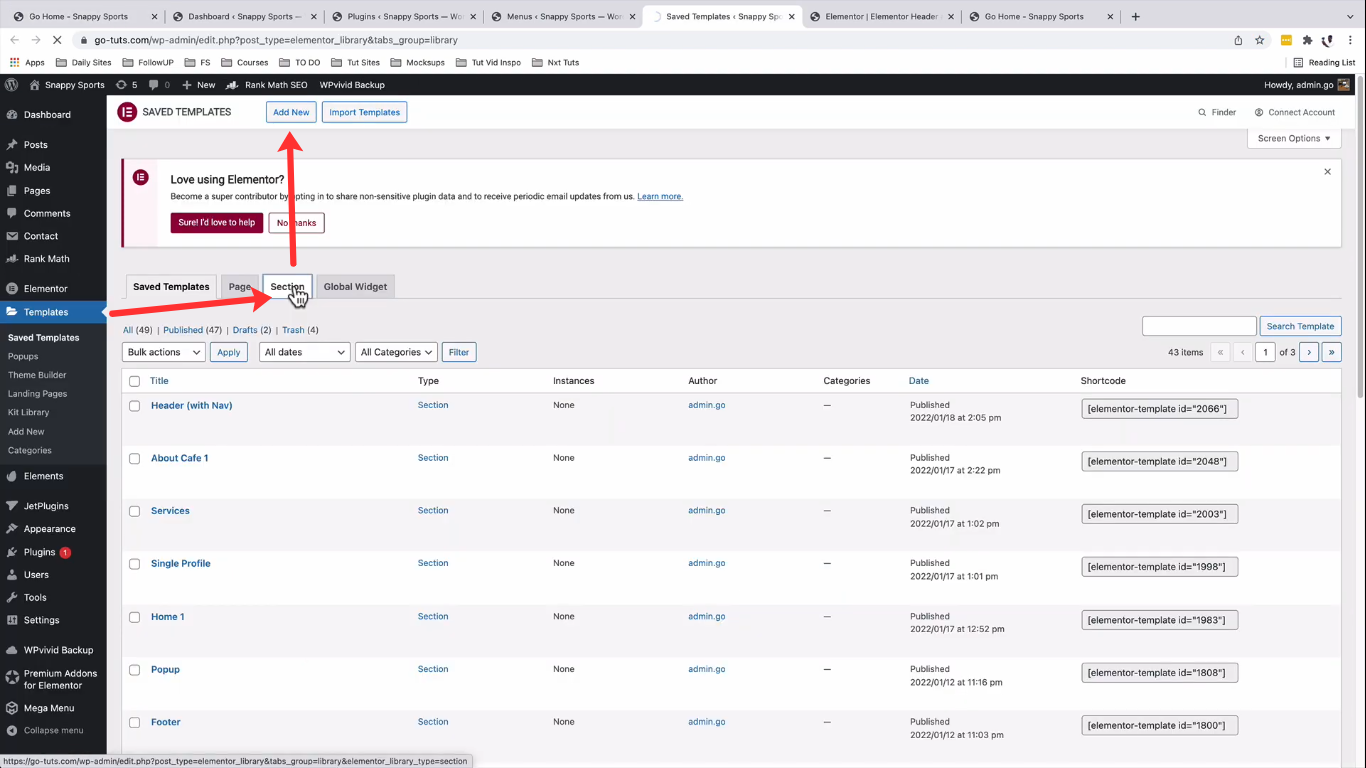Click the Search Template button
Screen dimensions: 1366x768
pos(1300,326)
